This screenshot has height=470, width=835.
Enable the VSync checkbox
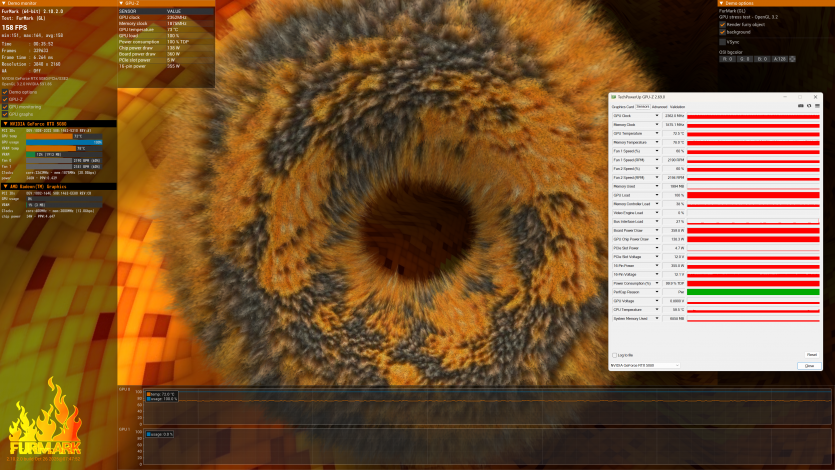[x=723, y=41]
